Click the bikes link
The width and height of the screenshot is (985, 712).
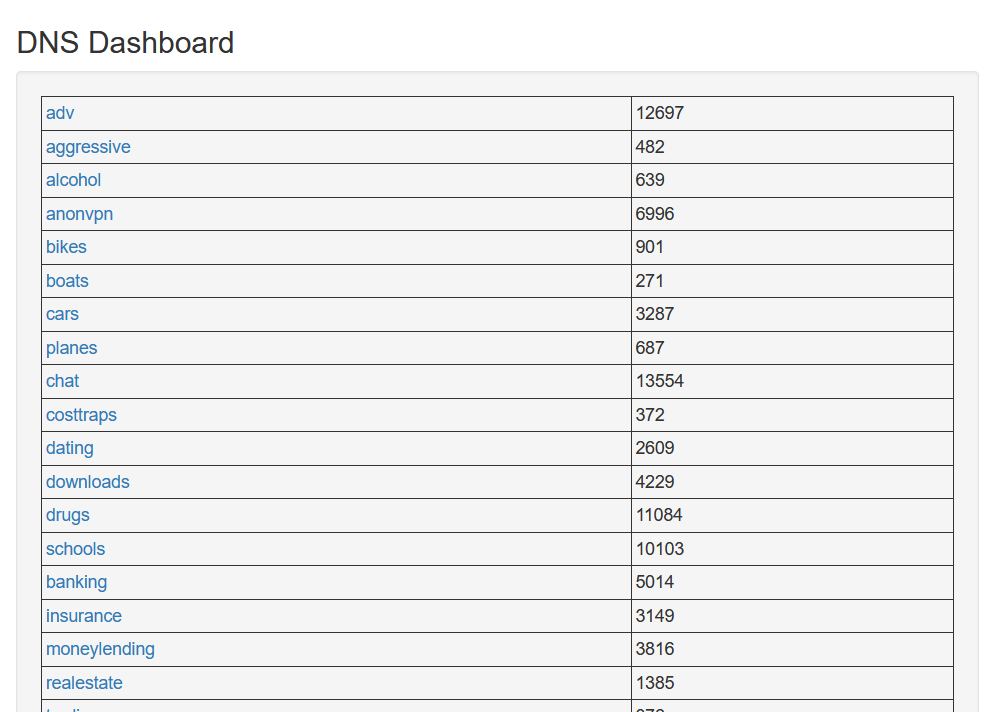[x=66, y=247]
